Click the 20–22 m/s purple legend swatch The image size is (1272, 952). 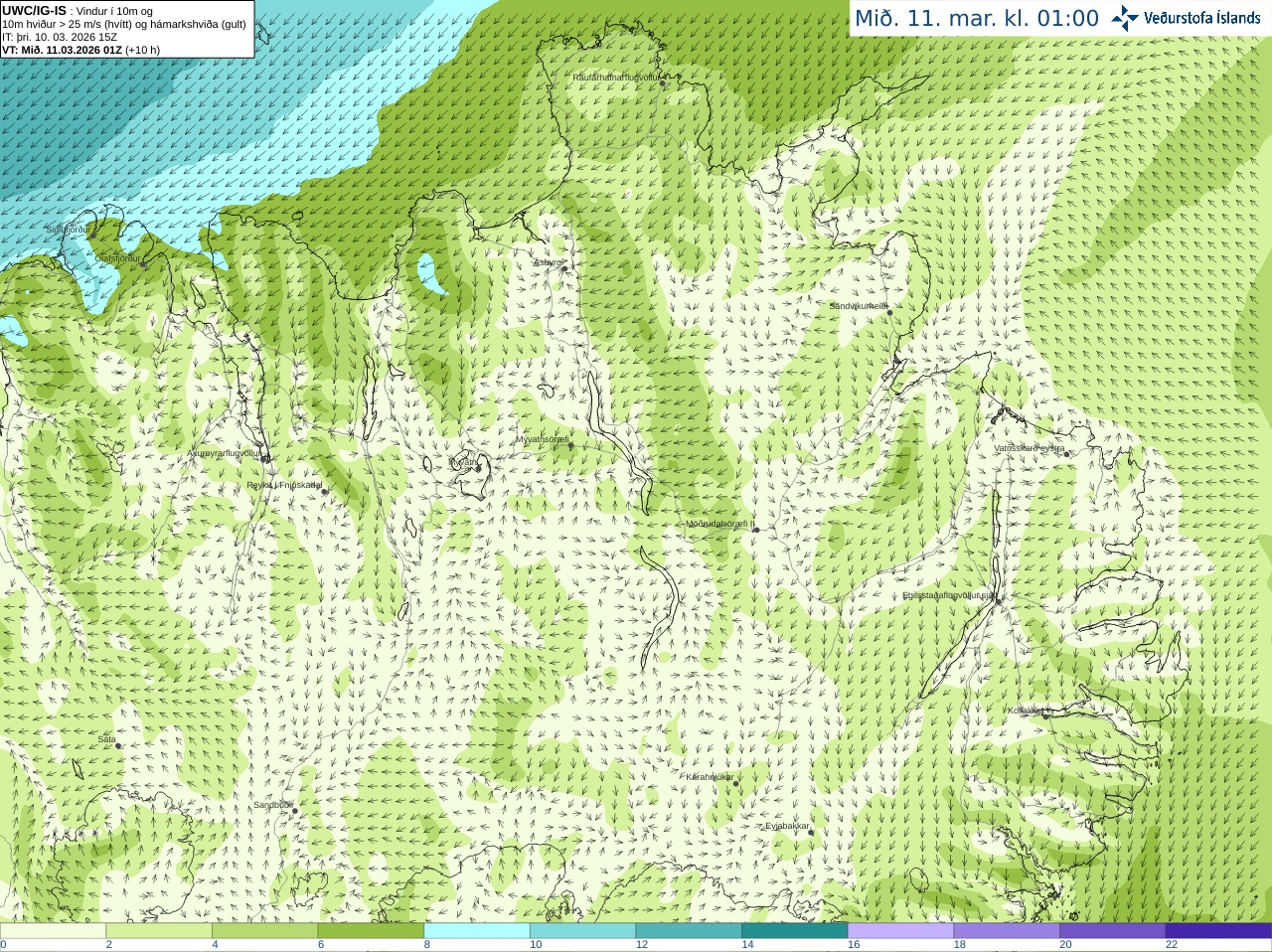1113,930
